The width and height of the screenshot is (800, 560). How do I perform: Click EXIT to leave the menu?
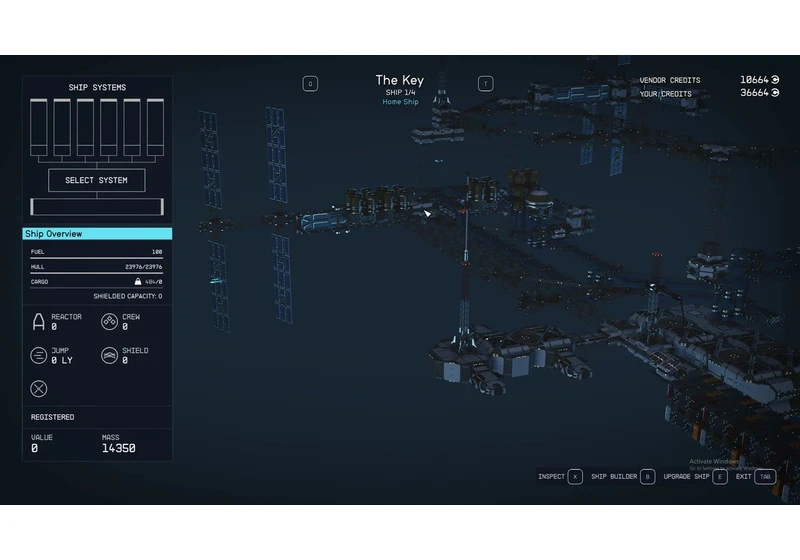pyautogui.click(x=743, y=477)
